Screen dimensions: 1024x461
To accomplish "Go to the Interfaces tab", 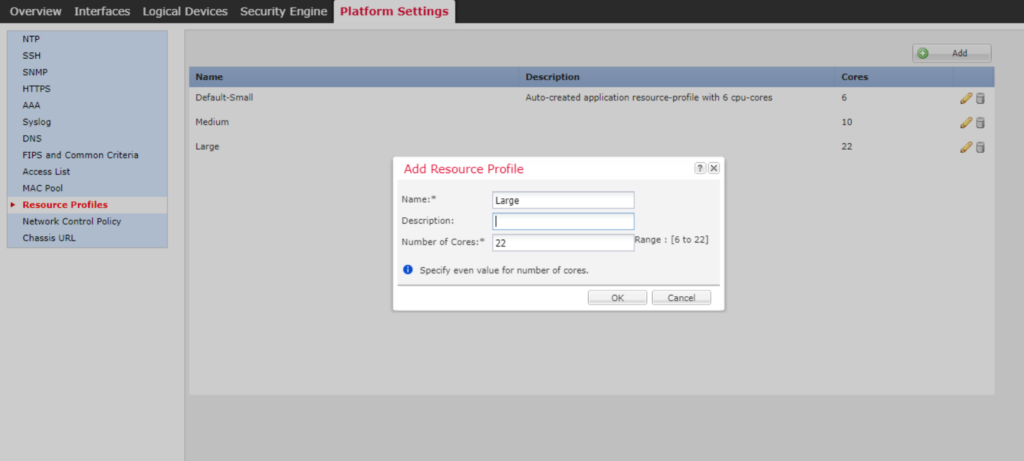I will [x=102, y=12].
